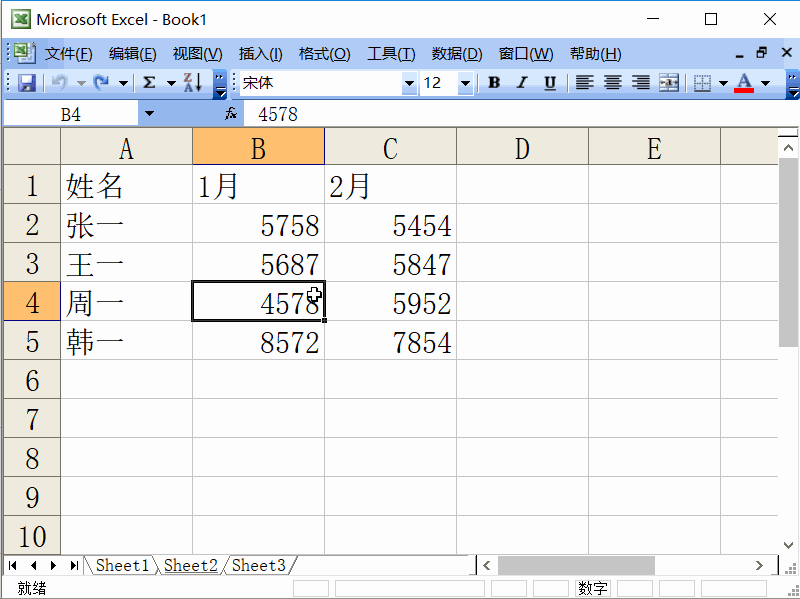
Task: Restore the workbook window inside Excel
Action: click(x=762, y=53)
